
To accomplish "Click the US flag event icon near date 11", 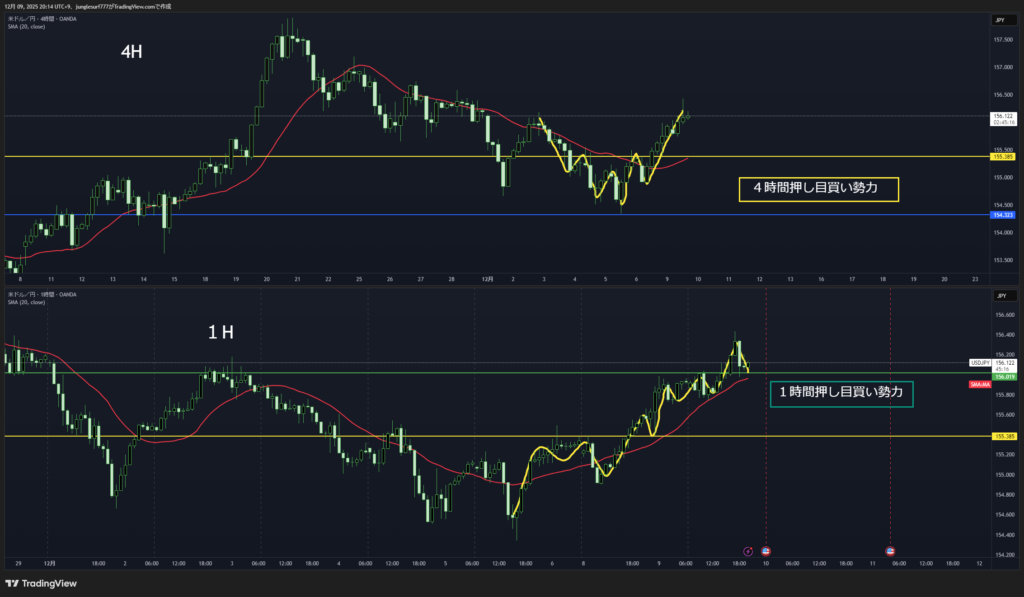I will tap(891, 551).
